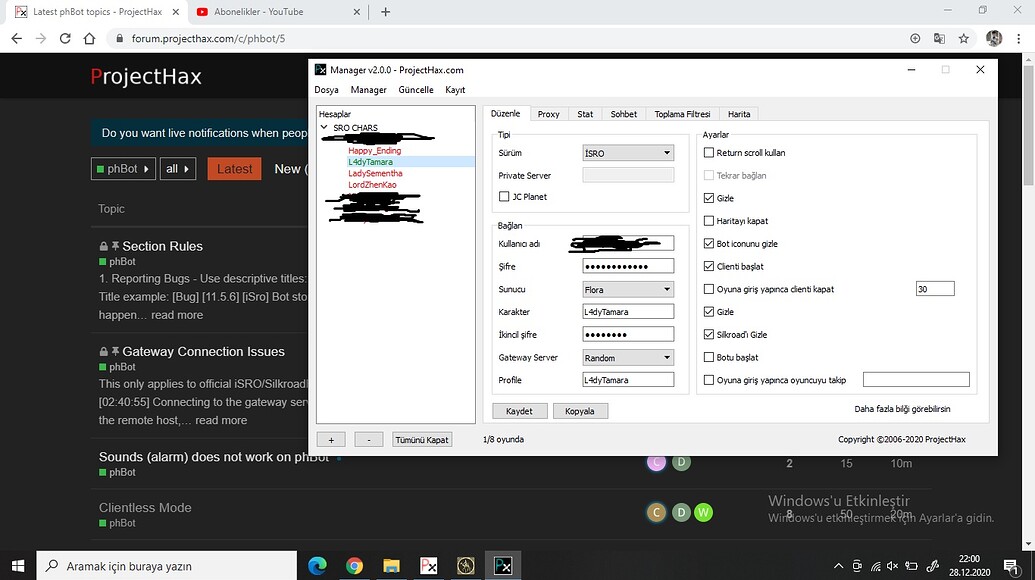Activate the teal Px Manager taskbar icon
Image resolution: width=1035 pixels, height=580 pixels.
(x=503, y=565)
